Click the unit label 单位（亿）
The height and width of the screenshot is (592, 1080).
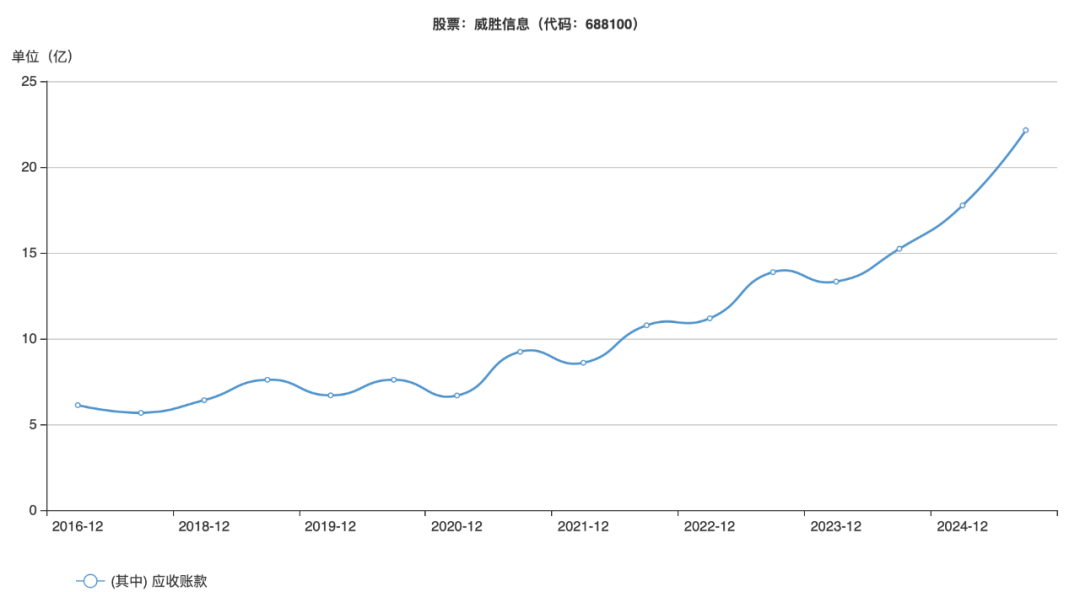42,57
